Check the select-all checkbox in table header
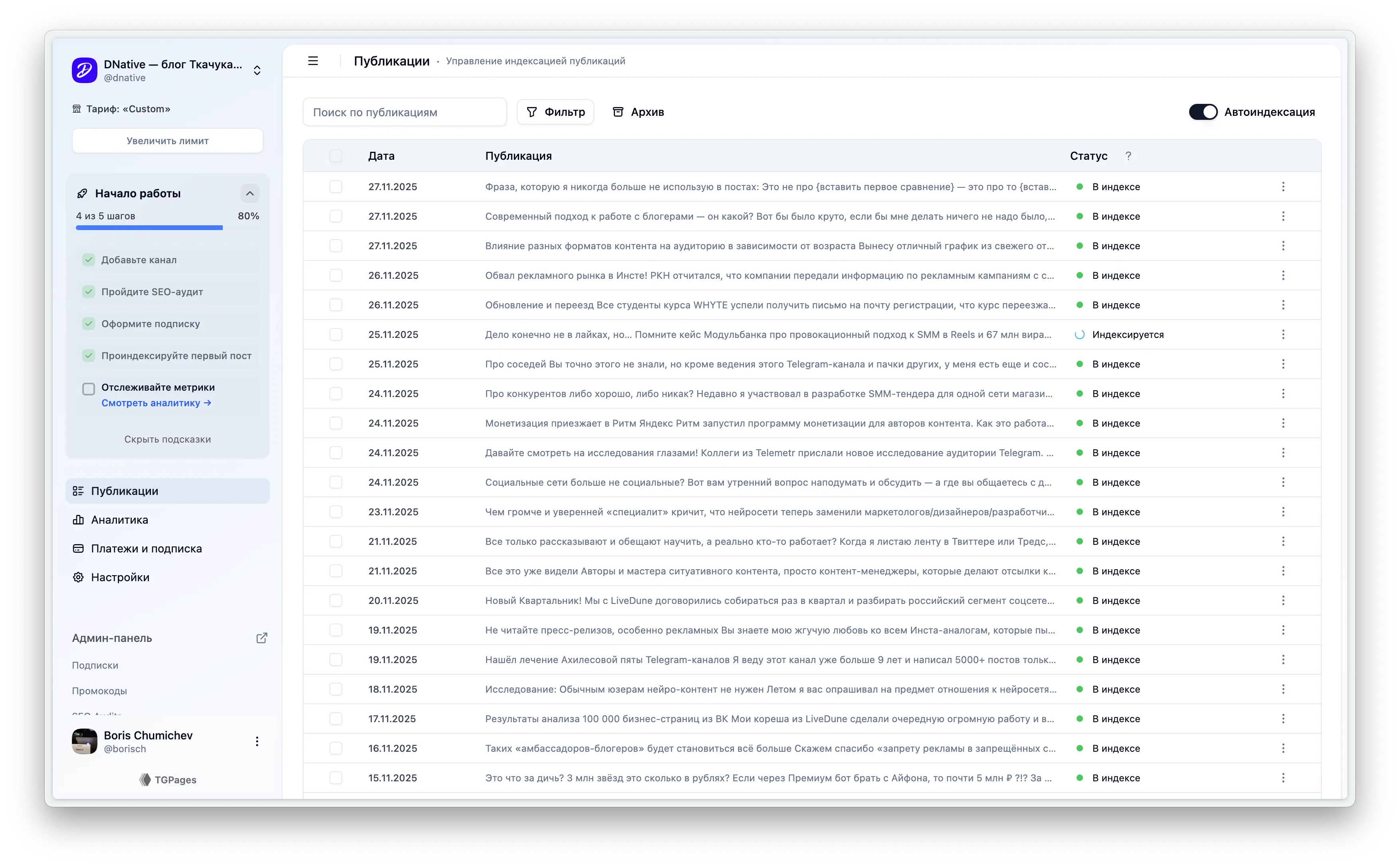The width and height of the screenshot is (1400, 866). tap(335, 156)
